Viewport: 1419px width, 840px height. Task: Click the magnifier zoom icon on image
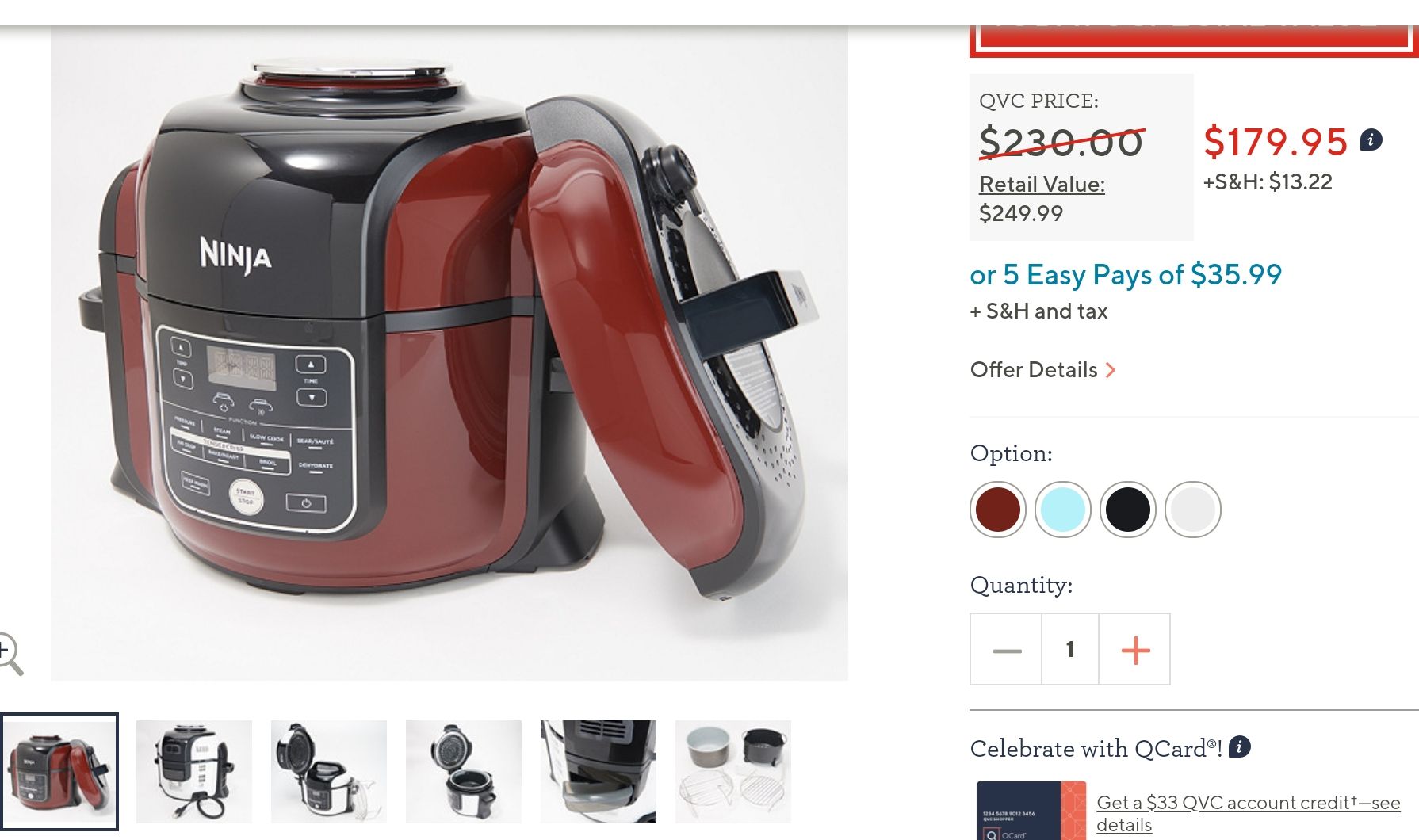(x=10, y=654)
